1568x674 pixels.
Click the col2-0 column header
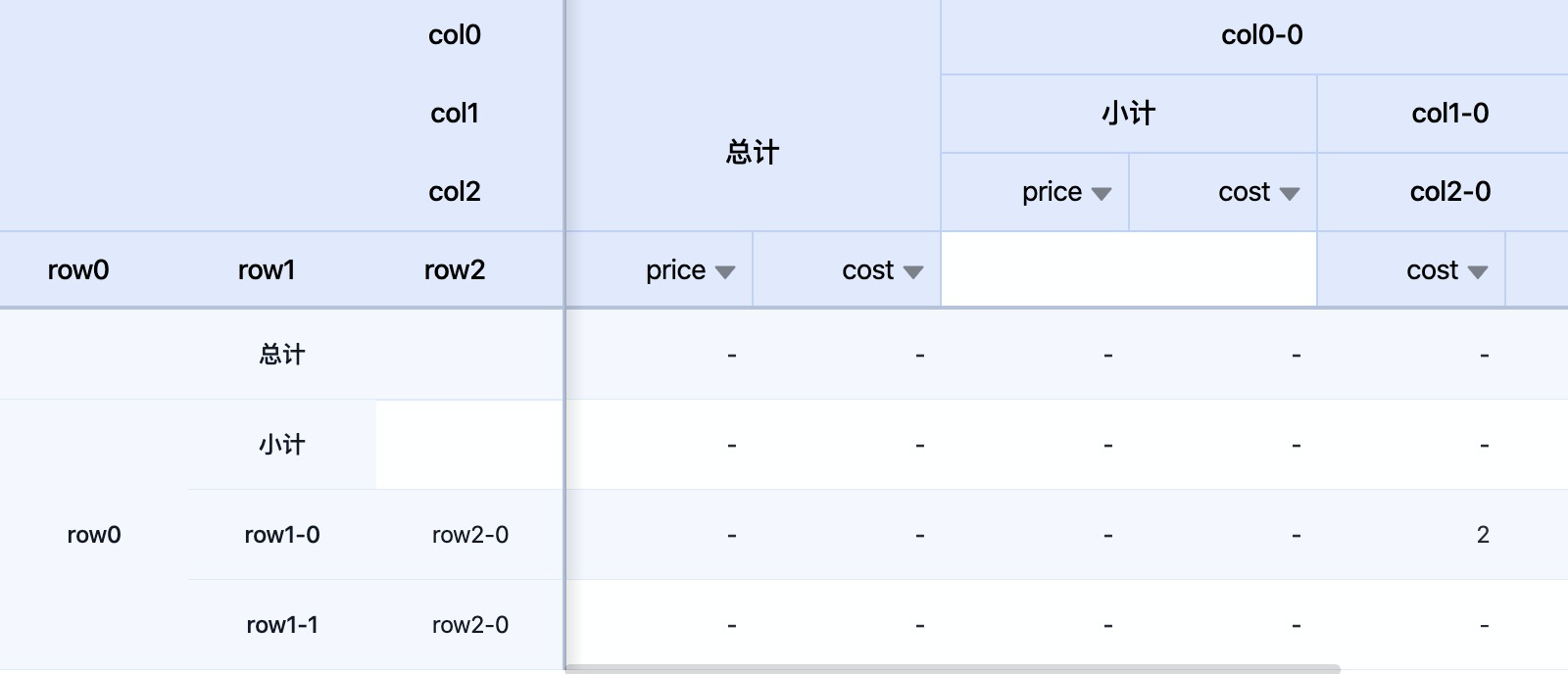coord(1450,192)
